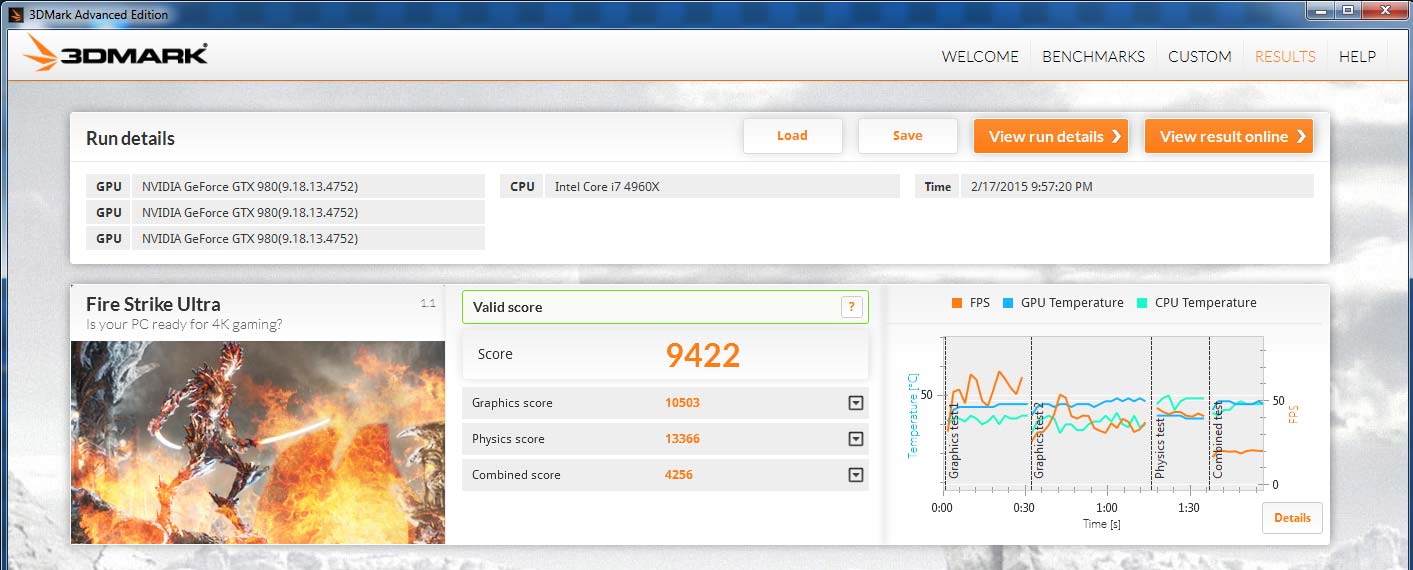Open the HELP tab
The height and width of the screenshot is (570, 1413).
(x=1357, y=57)
